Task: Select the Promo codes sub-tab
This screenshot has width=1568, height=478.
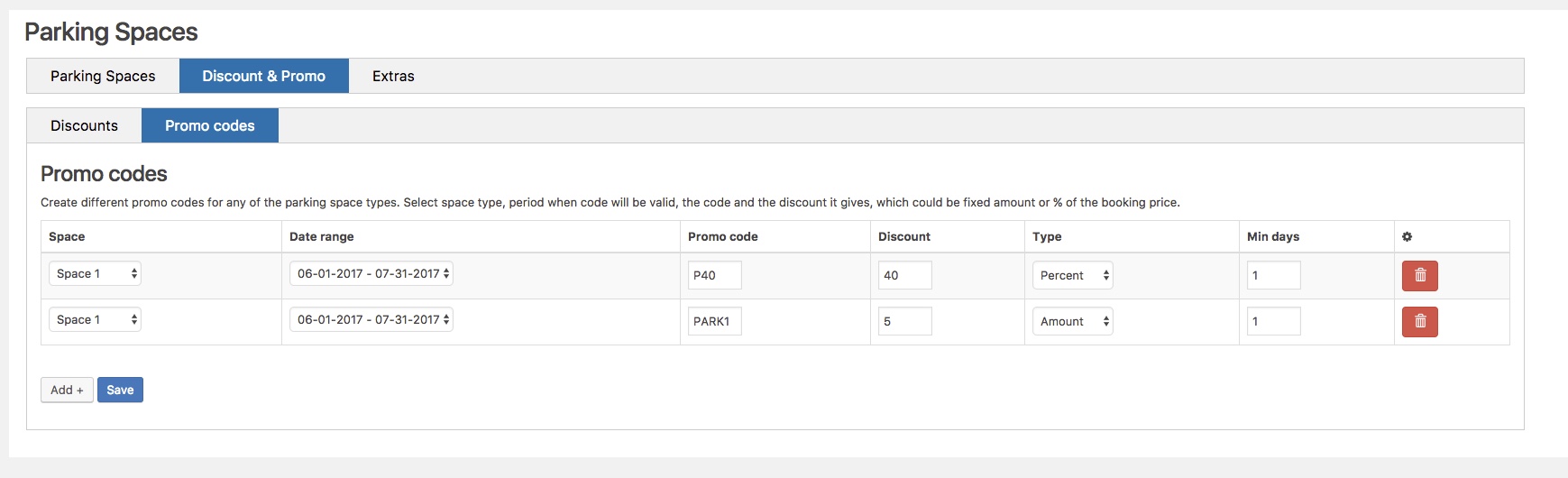Action: pos(210,126)
